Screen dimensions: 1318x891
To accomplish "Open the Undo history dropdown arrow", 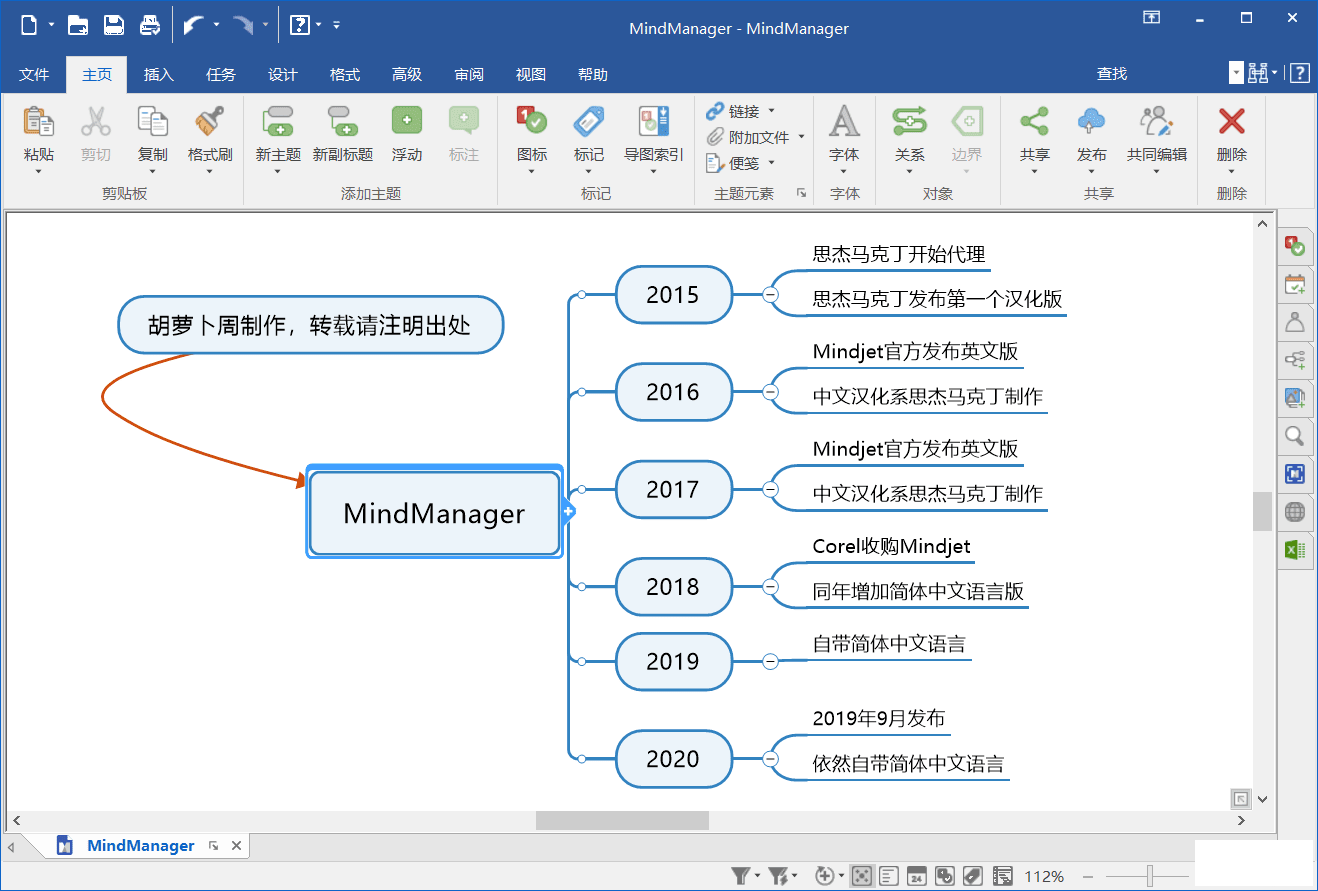I will pos(216,25).
